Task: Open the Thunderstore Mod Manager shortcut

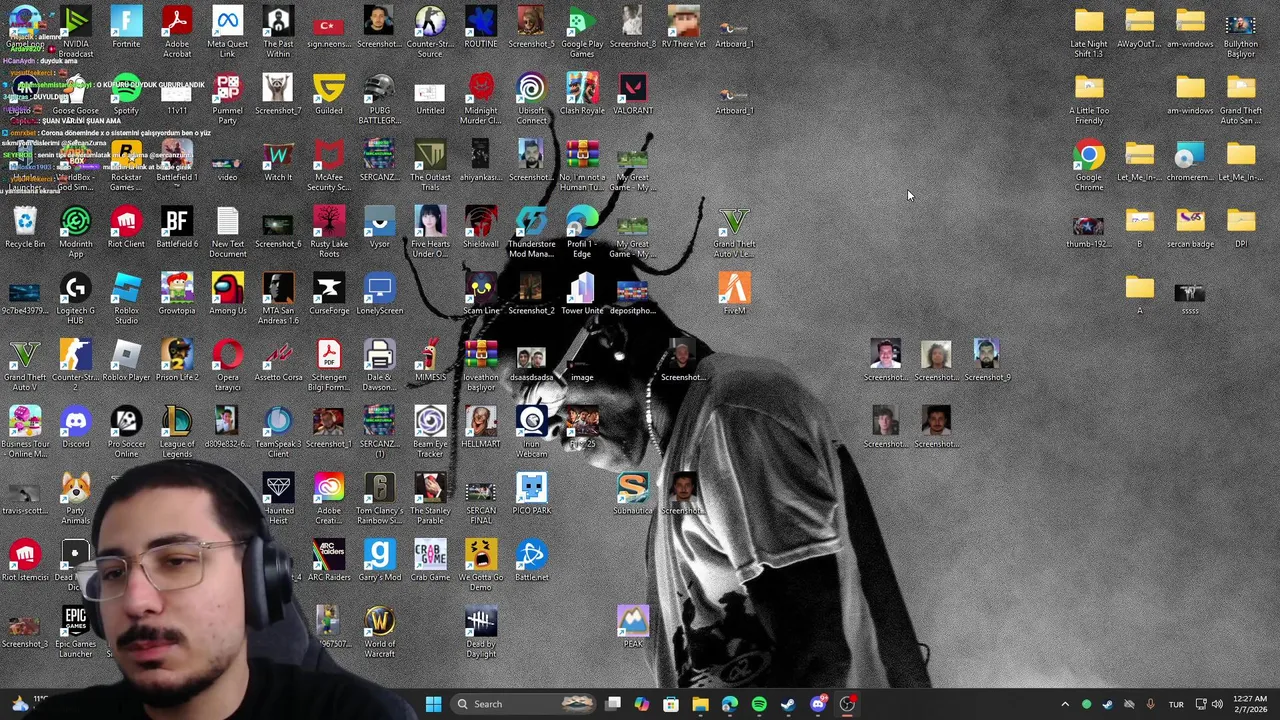Action: pos(531,231)
